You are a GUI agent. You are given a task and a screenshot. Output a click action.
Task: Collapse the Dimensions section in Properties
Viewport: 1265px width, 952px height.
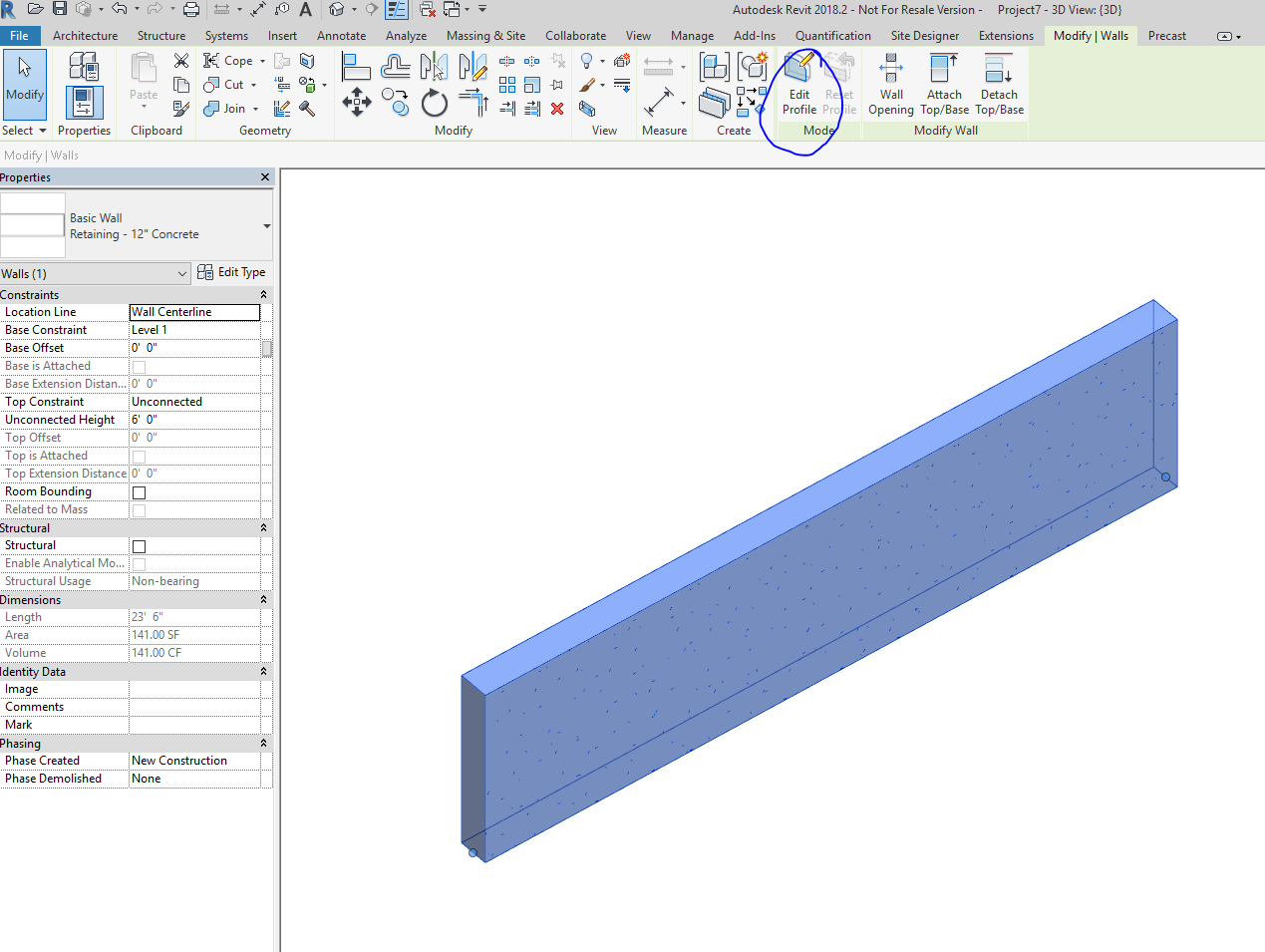(x=261, y=599)
